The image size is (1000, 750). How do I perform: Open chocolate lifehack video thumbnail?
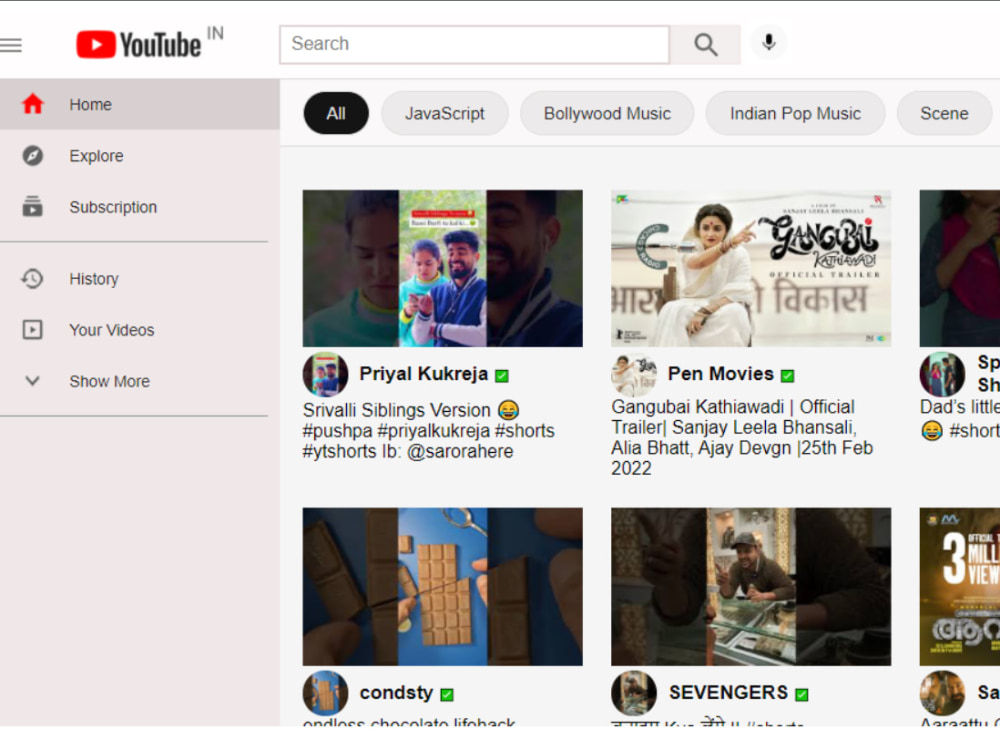pyautogui.click(x=443, y=587)
